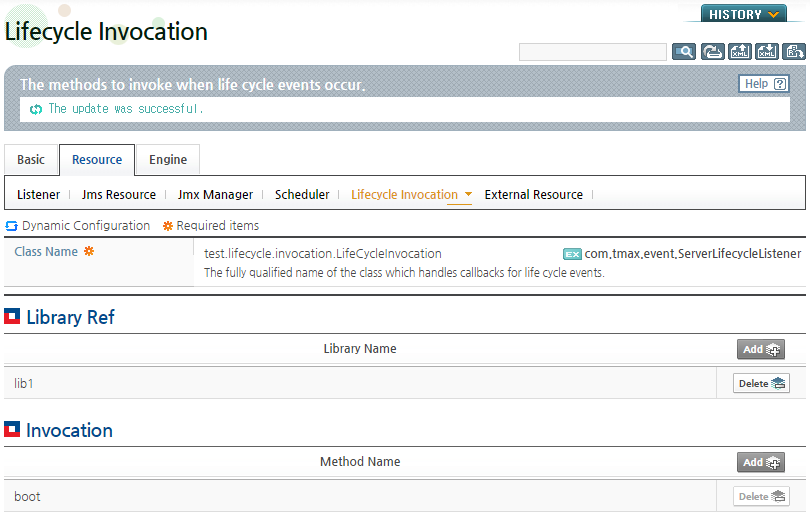This screenshot has width=810, height=517.
Task: Click the XML download arrow icon
Action: pos(767,52)
